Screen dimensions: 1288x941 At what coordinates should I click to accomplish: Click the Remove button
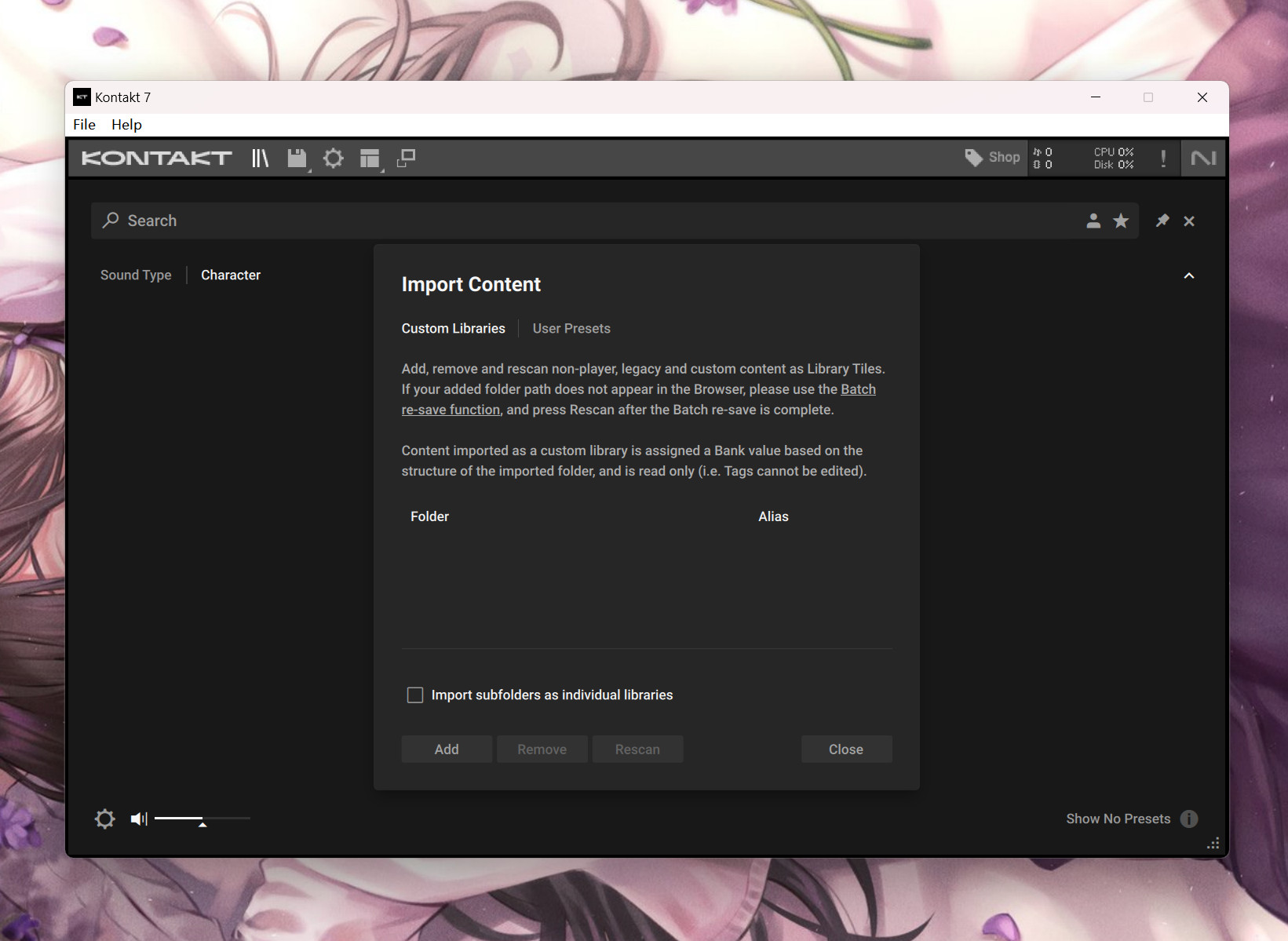tap(542, 750)
